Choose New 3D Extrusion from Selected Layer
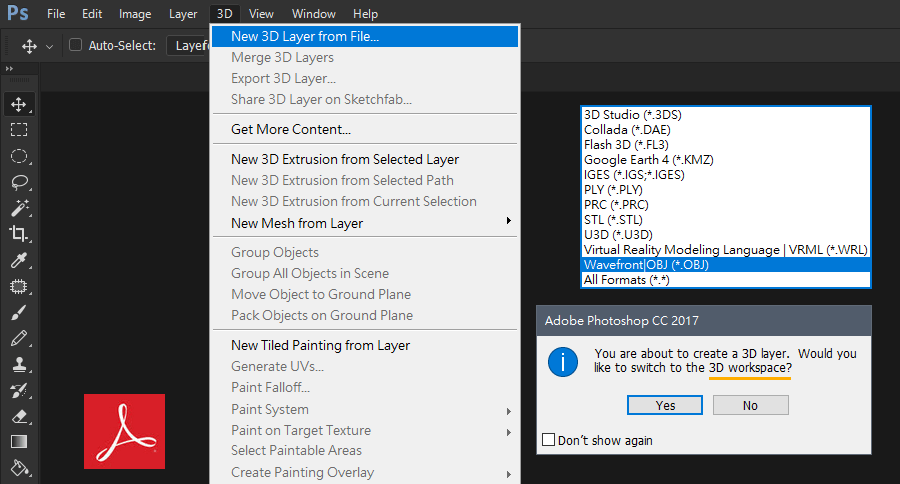This screenshot has width=900, height=484. pyautogui.click(x=365, y=159)
